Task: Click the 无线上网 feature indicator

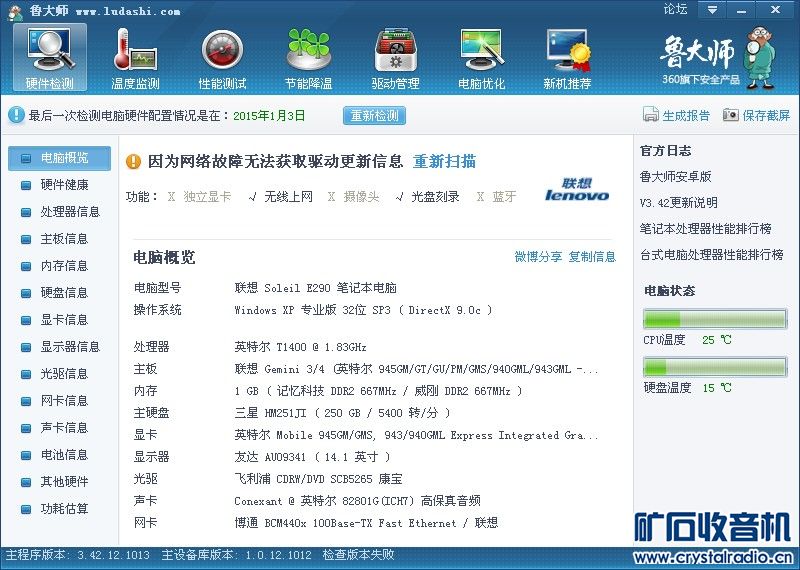Action: 281,197
